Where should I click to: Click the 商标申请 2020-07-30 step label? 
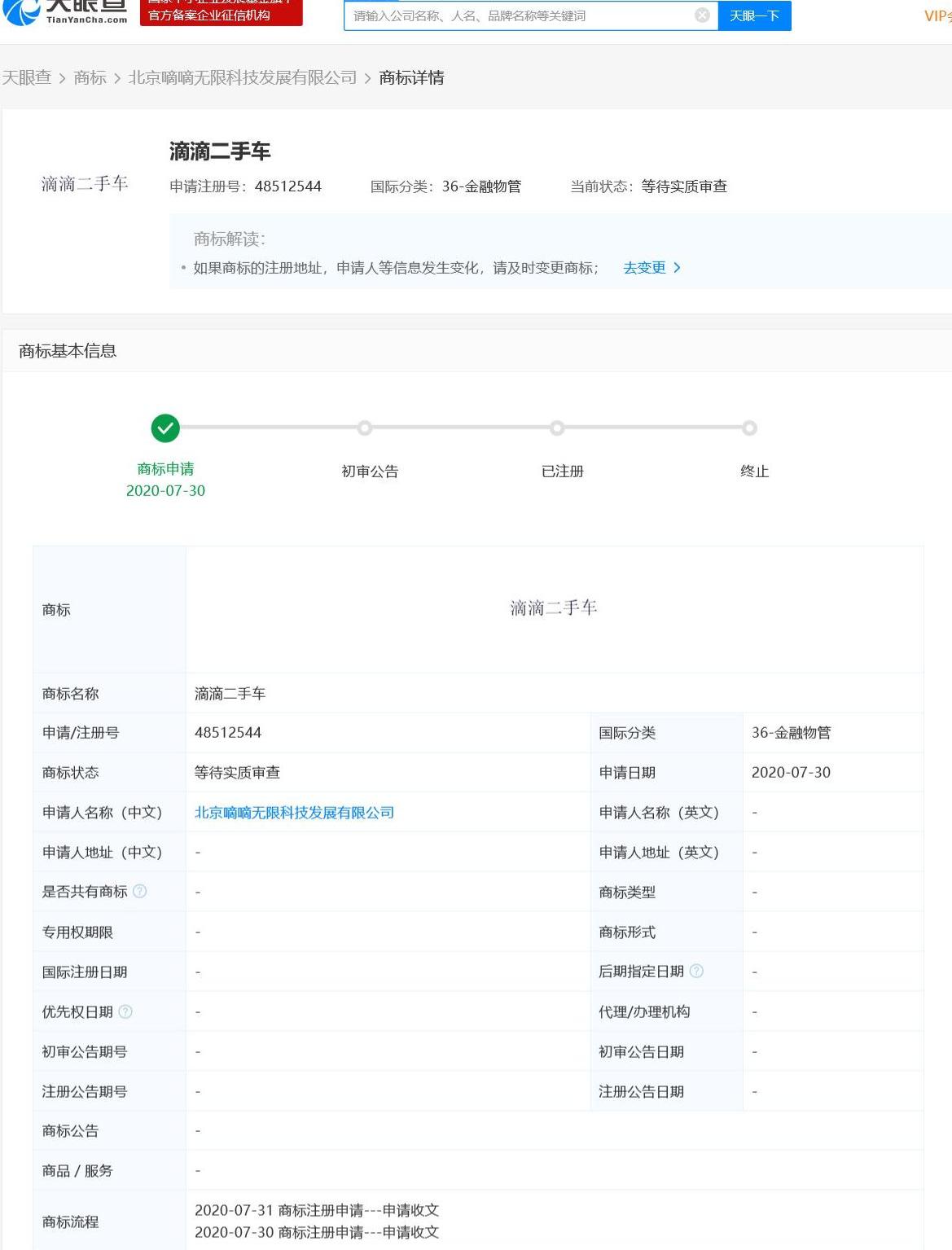[x=165, y=480]
